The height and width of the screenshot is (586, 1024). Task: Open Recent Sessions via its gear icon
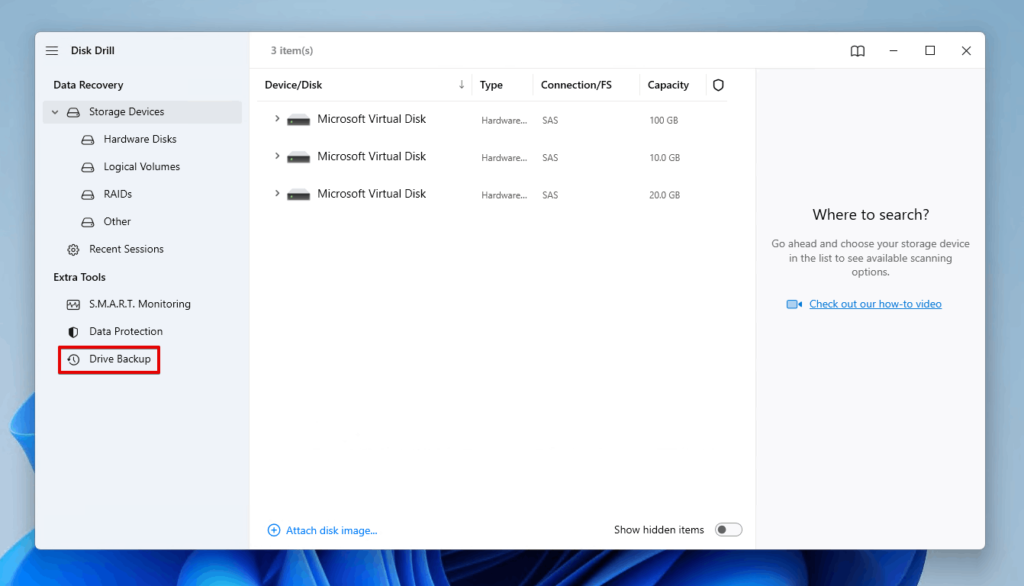tap(72, 249)
